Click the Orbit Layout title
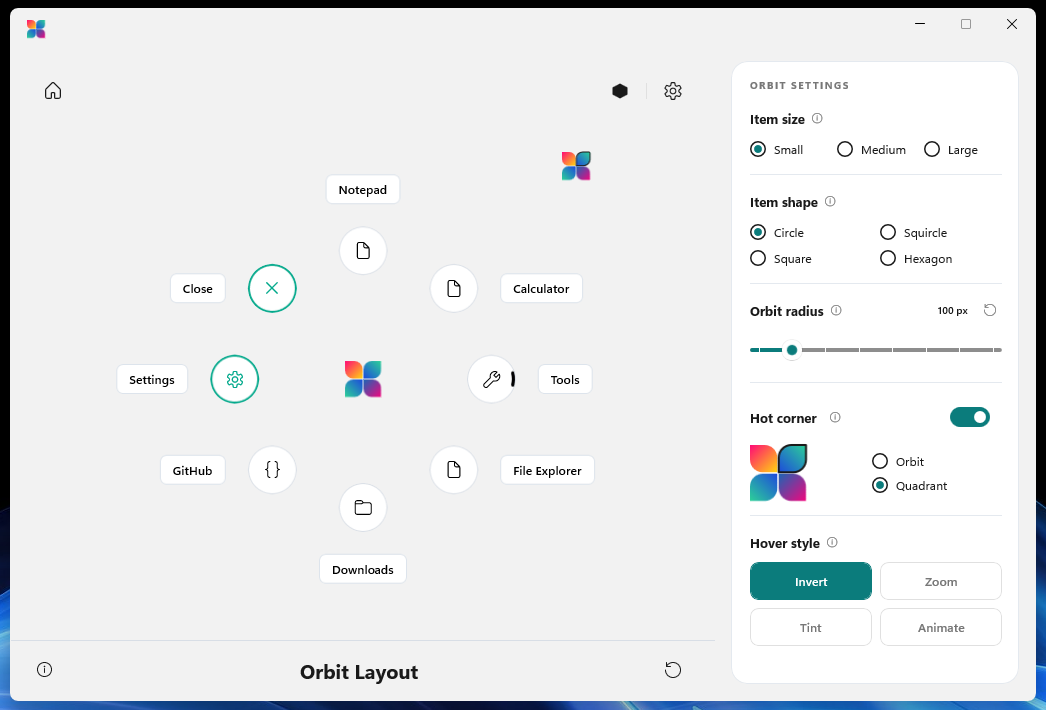Screen dimensions: 1046x710 [x=359, y=671]
